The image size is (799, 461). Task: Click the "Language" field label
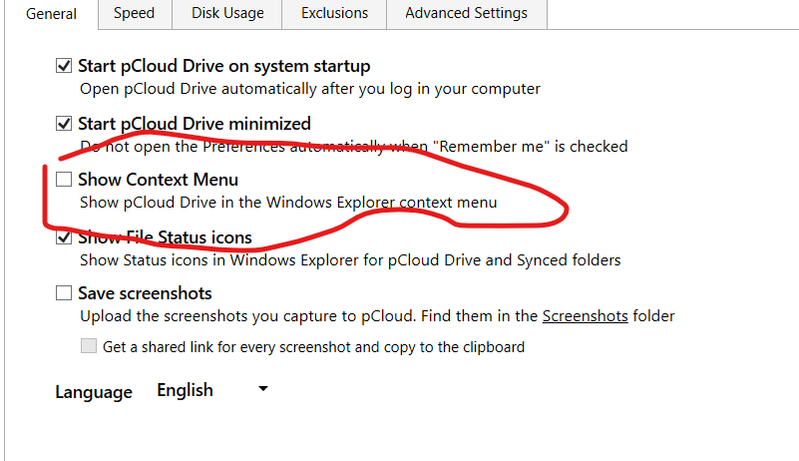coord(93,392)
